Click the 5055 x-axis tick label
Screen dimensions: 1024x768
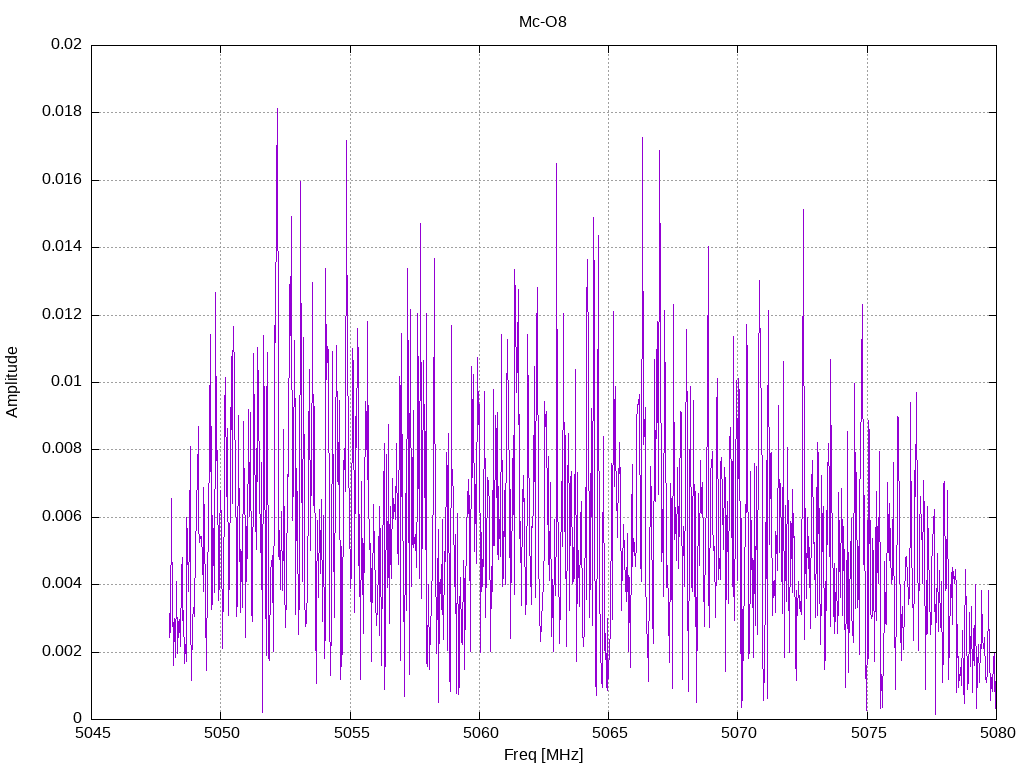coord(351,733)
